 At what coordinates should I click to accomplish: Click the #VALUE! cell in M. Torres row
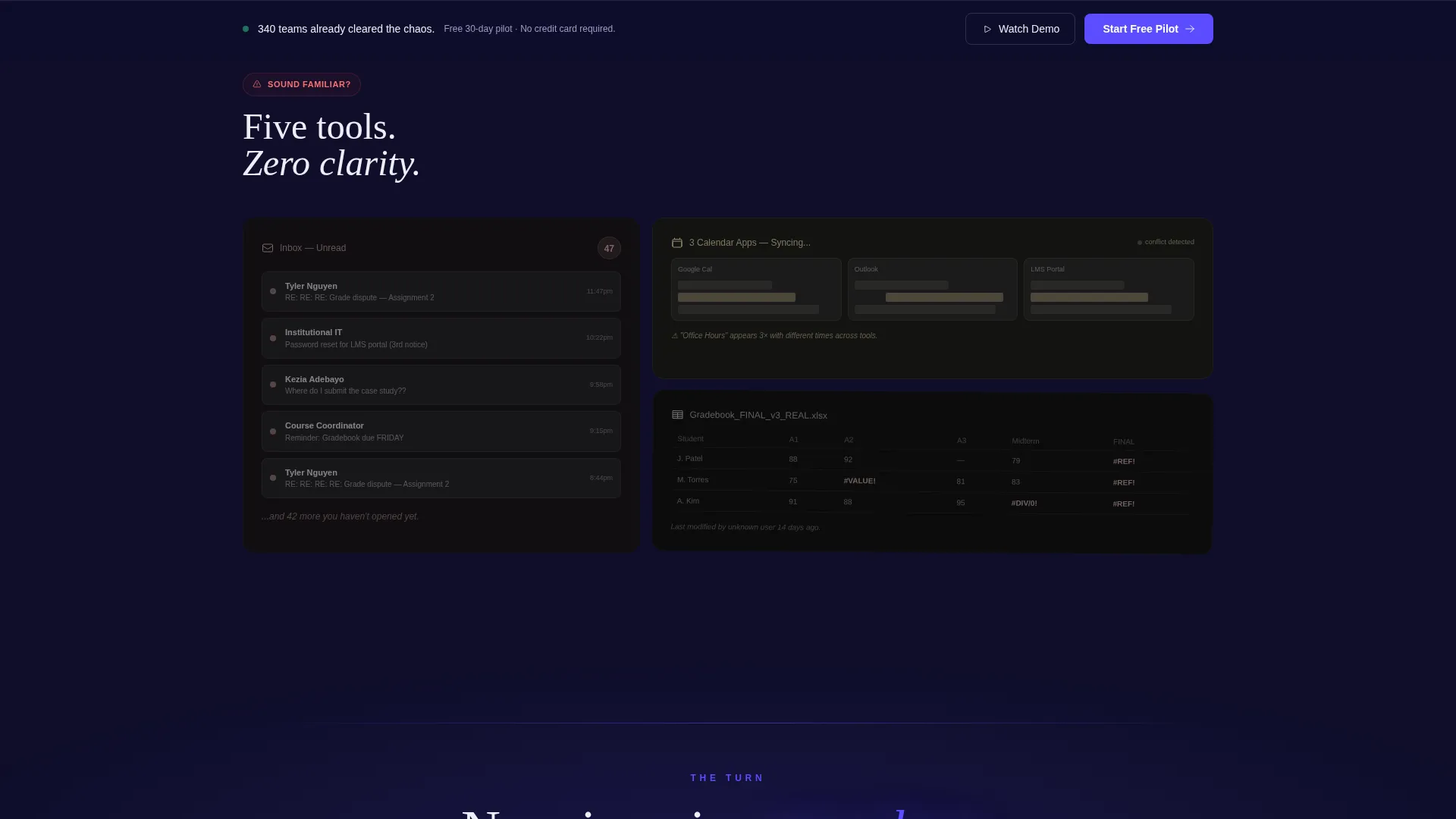859,481
